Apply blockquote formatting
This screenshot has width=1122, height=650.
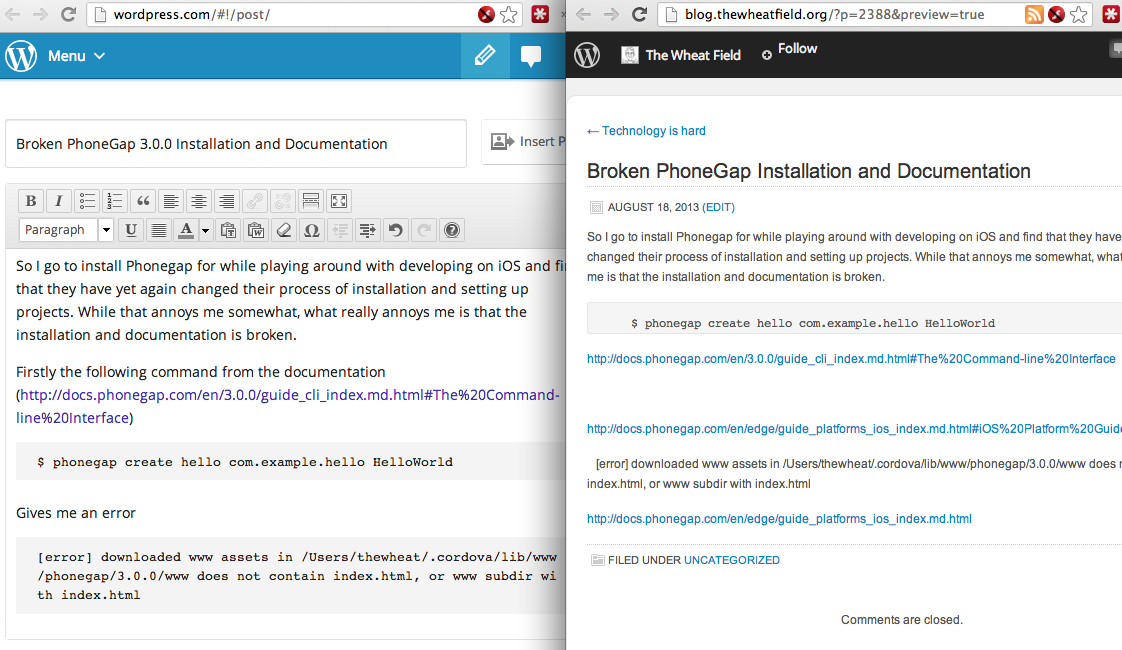143,201
